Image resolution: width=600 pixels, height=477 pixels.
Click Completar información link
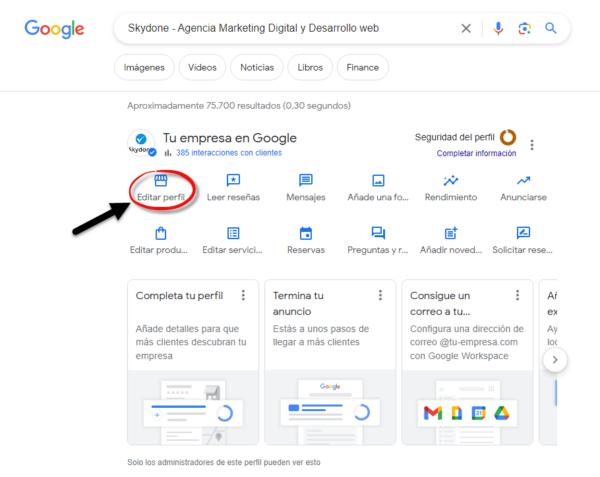476,153
